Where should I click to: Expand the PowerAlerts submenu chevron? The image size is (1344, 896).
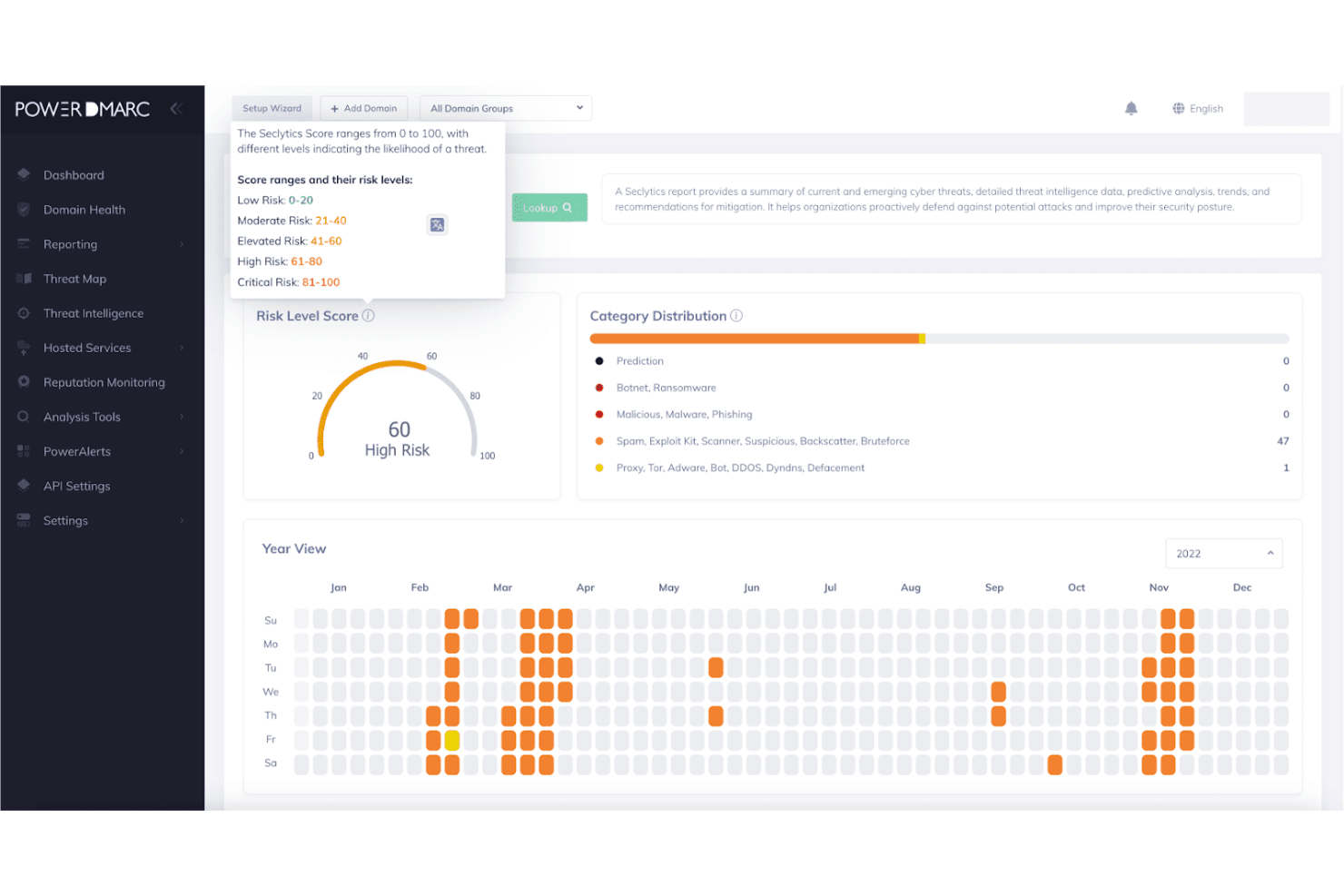point(182,451)
